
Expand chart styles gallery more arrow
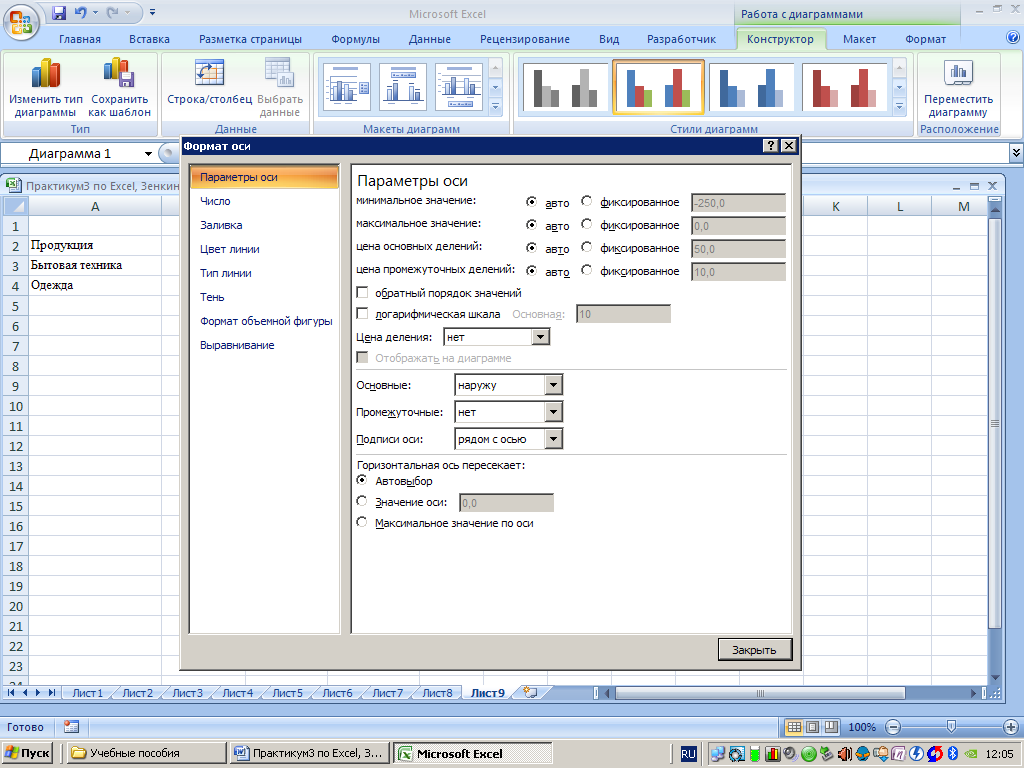[899, 106]
